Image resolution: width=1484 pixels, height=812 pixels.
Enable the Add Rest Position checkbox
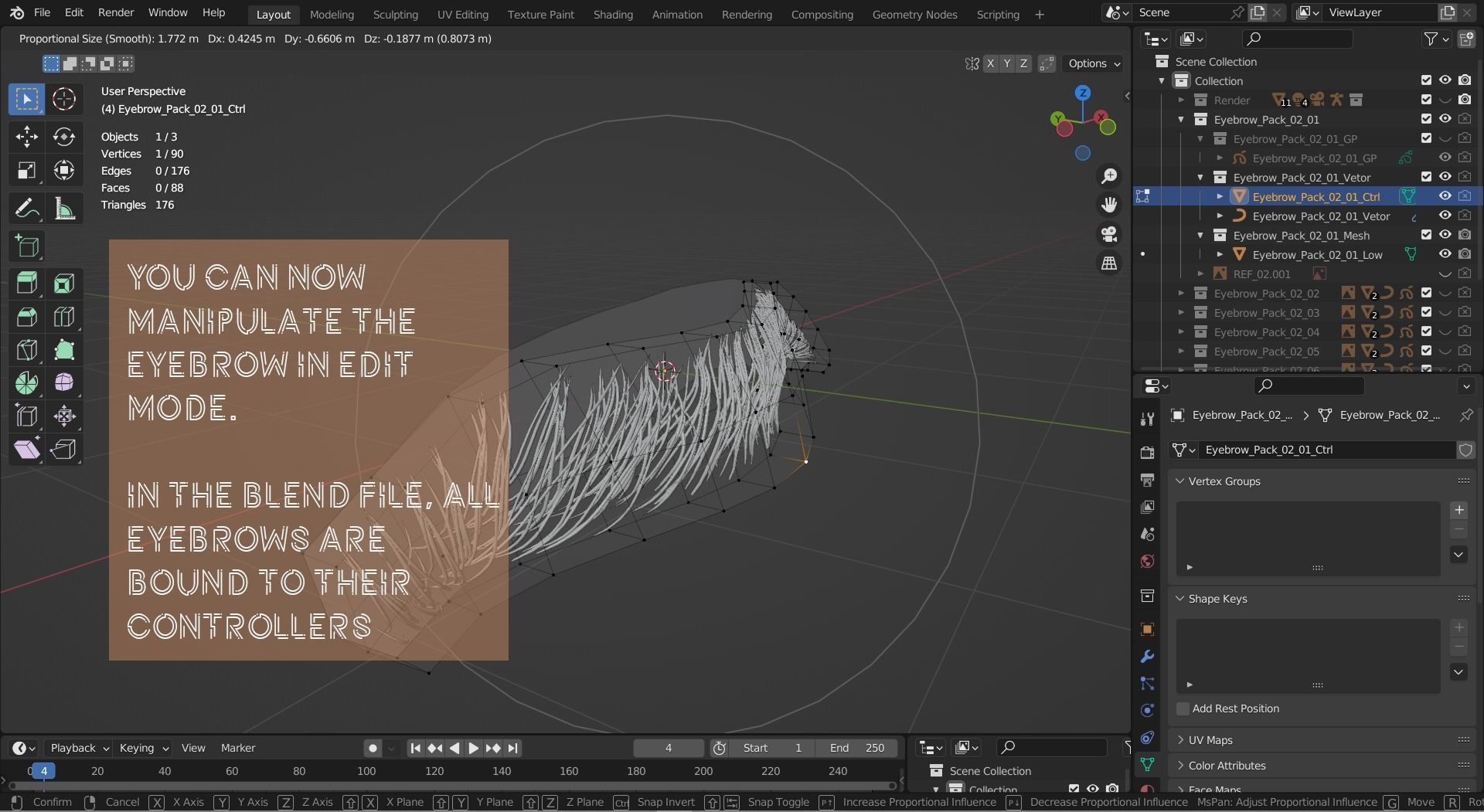click(x=1183, y=708)
